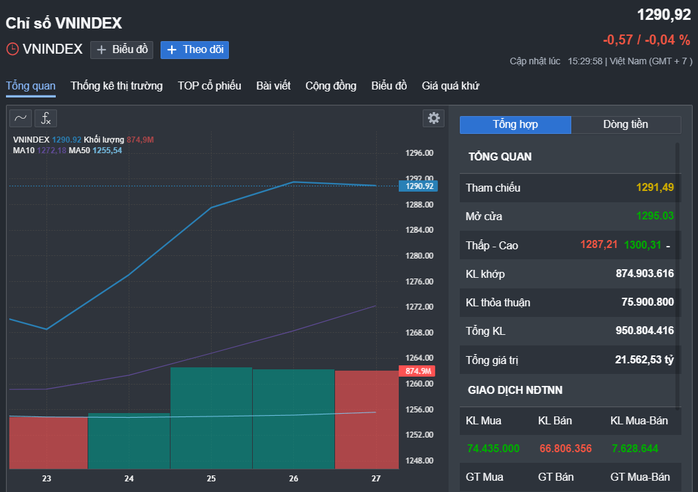Click the red volume bar for day 27
This screenshot has height=492, width=698.
tap(367, 420)
